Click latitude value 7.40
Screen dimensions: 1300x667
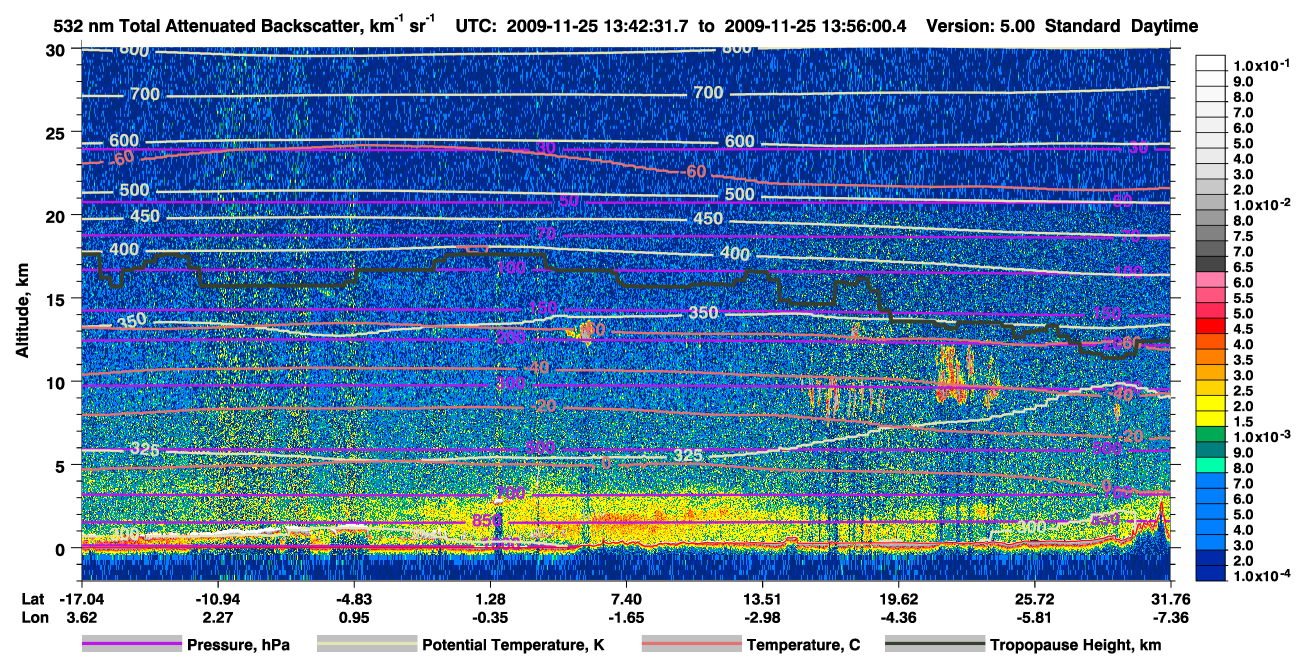click(x=626, y=599)
